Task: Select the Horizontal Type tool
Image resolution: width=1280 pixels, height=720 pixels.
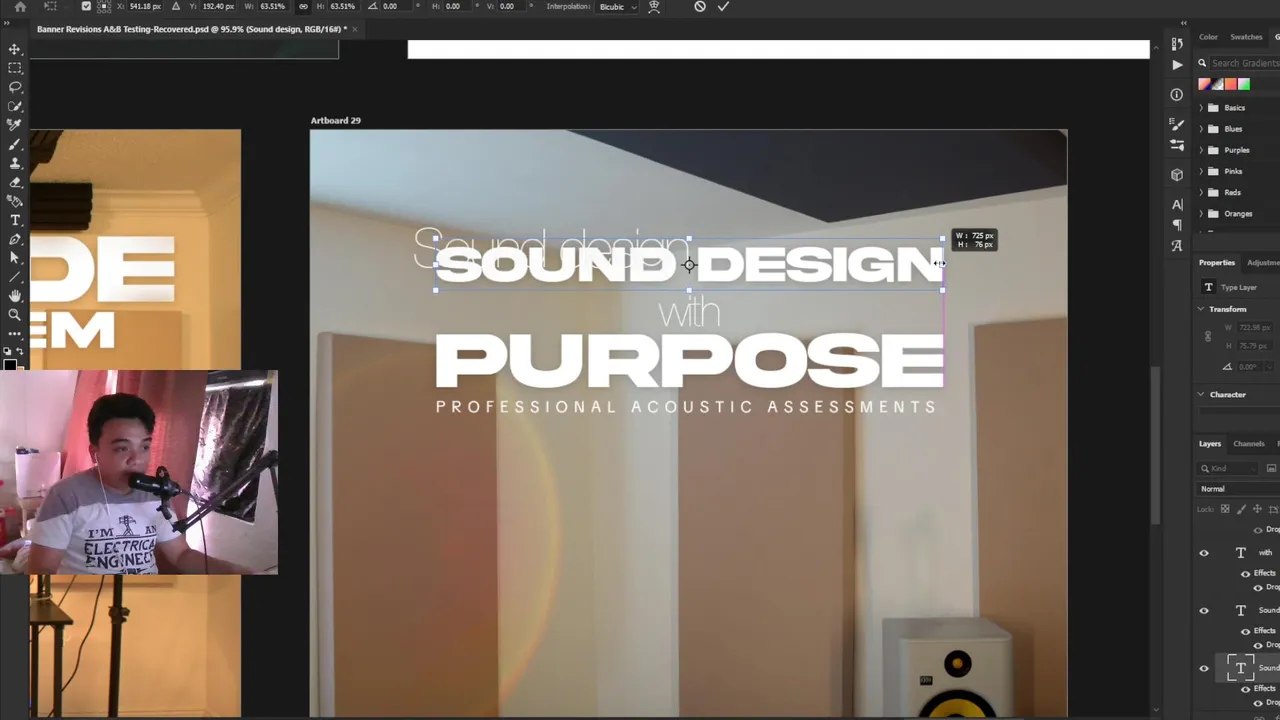Action: click(14, 220)
